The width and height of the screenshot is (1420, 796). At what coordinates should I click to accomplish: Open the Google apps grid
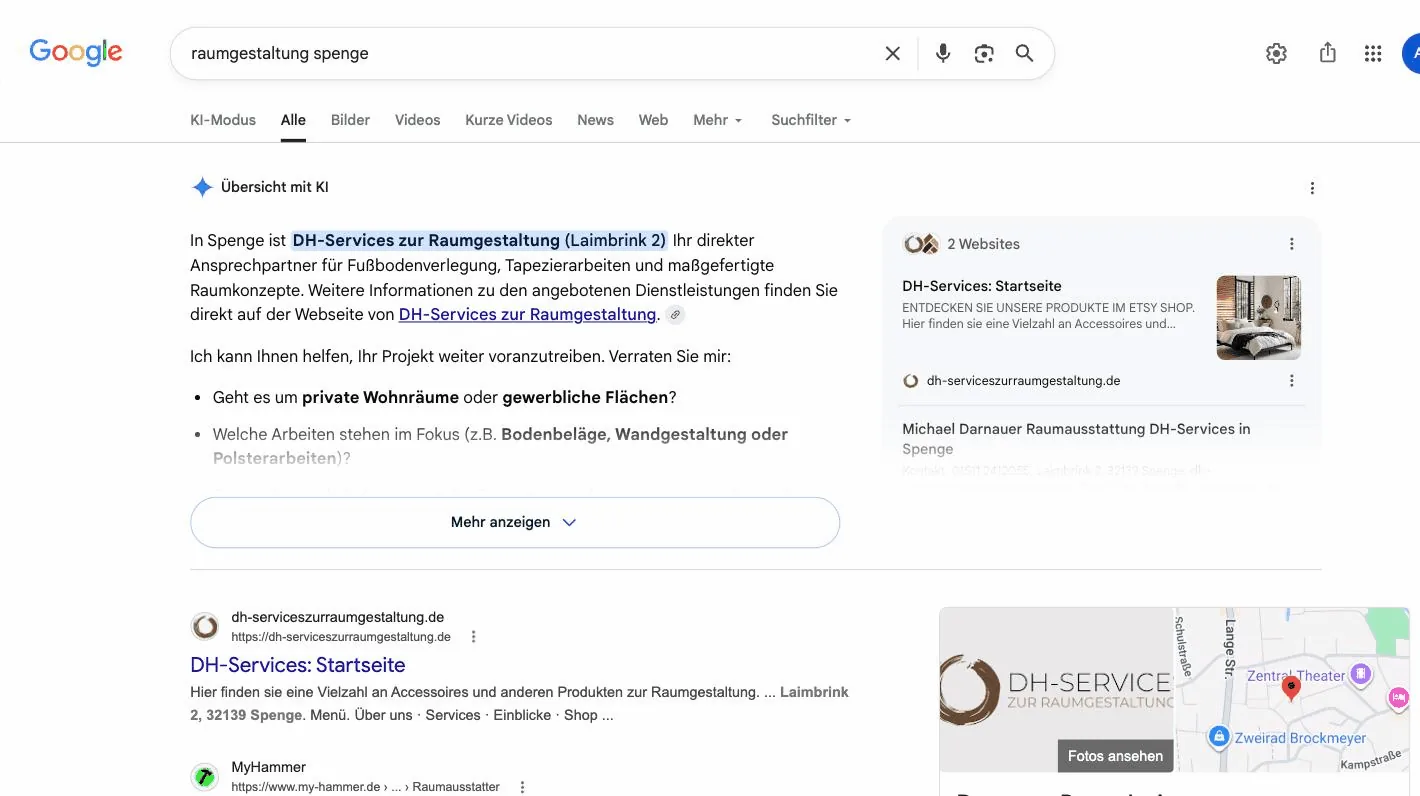pyautogui.click(x=1373, y=53)
